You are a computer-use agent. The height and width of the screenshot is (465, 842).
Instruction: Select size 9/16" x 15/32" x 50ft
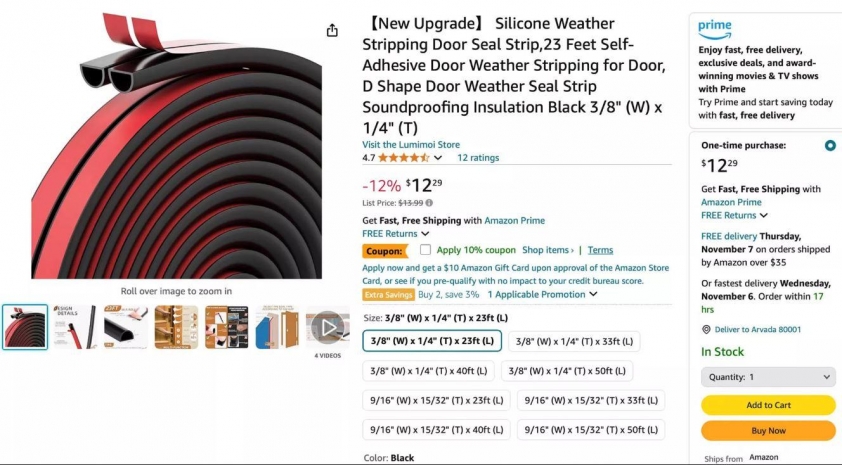tap(591, 430)
